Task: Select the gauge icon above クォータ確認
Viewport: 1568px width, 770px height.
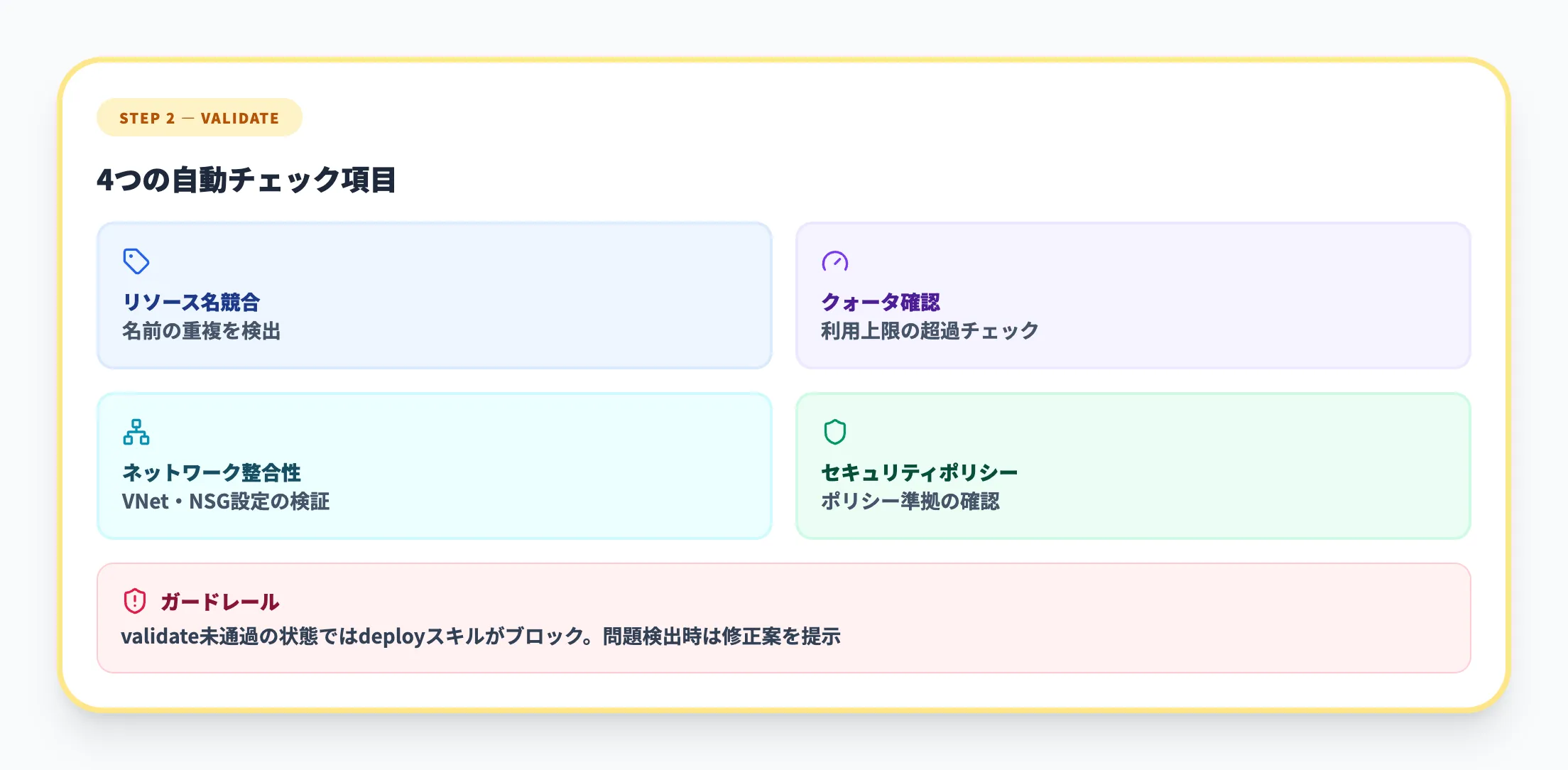Action: 835,261
